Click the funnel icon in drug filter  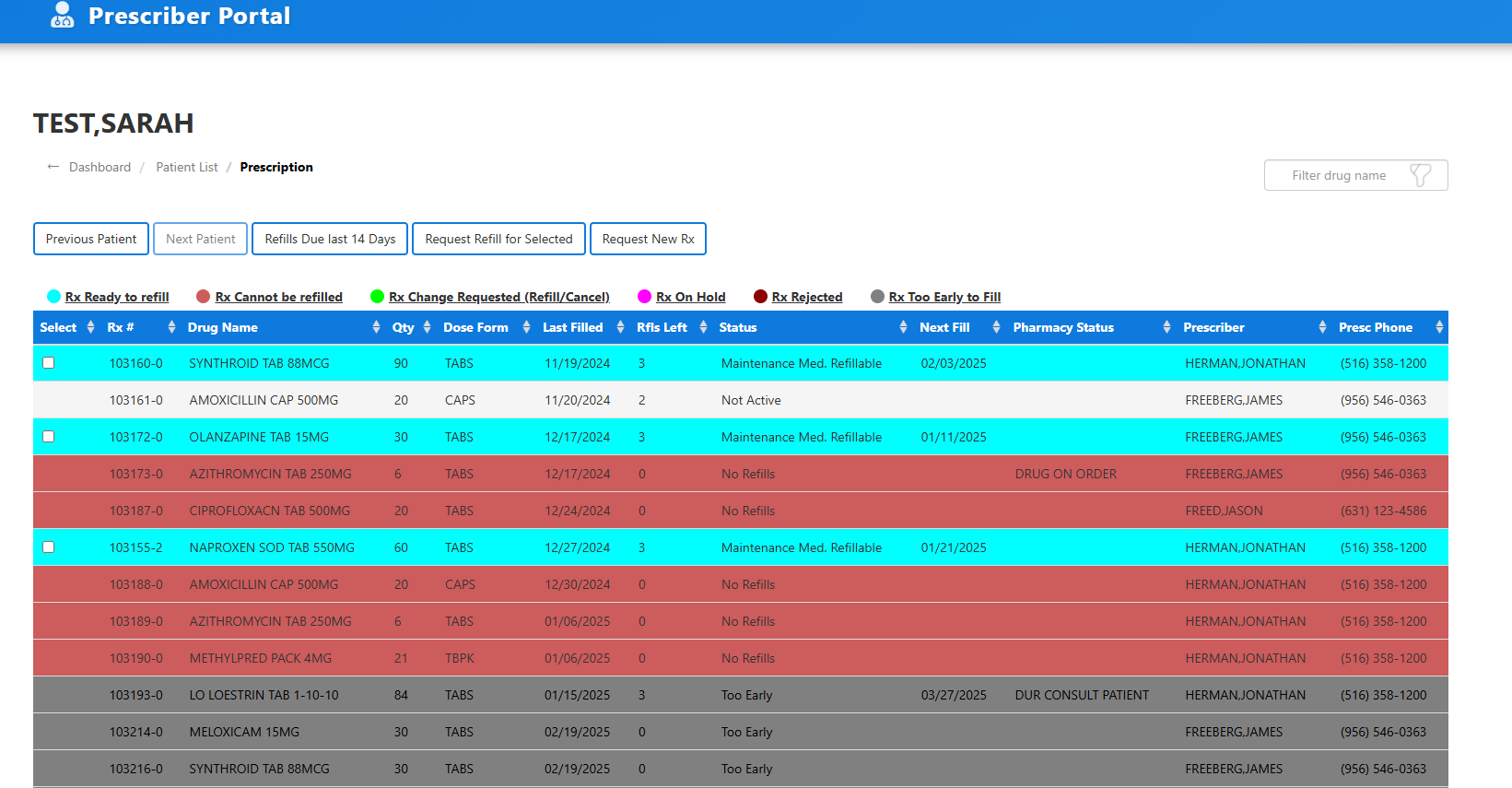tap(1420, 175)
